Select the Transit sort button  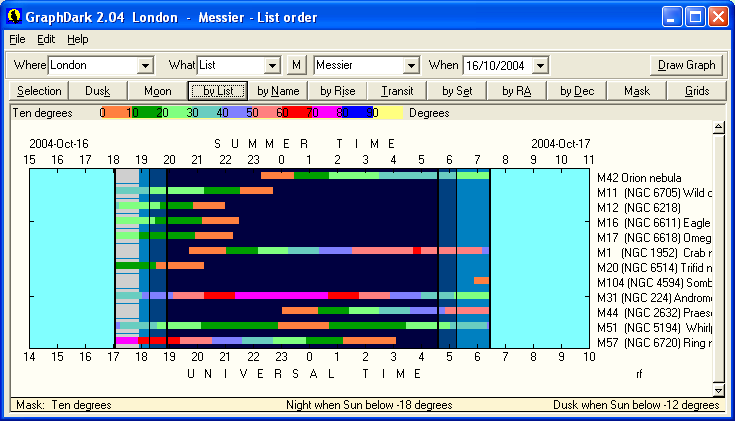pos(398,91)
